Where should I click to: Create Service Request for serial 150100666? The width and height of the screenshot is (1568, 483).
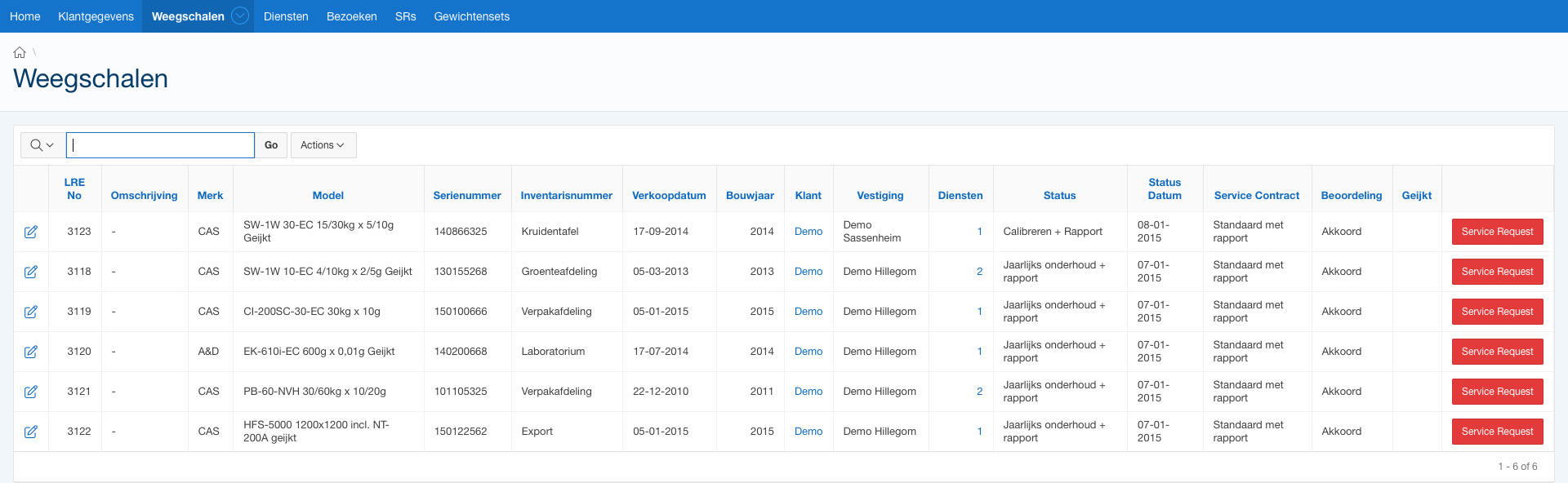[1497, 312]
